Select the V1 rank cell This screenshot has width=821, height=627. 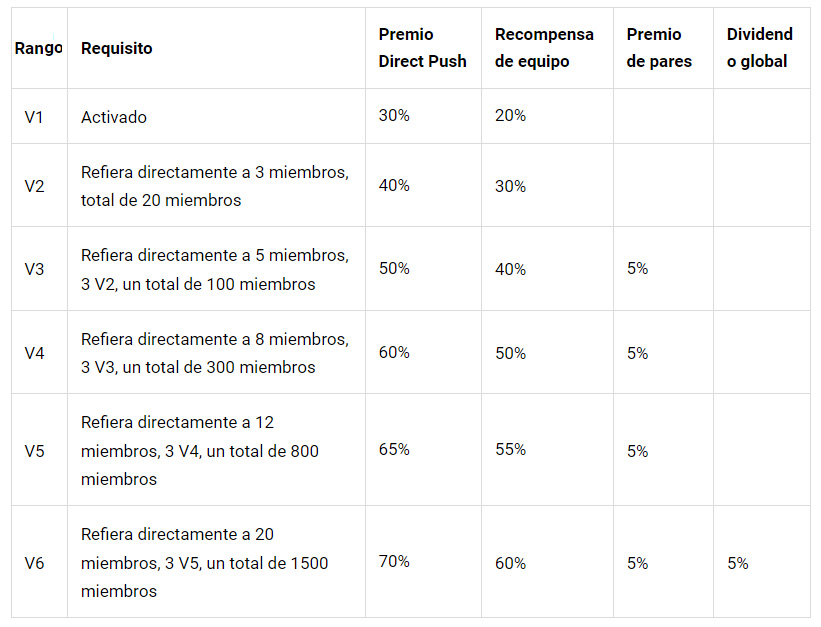tap(34, 117)
